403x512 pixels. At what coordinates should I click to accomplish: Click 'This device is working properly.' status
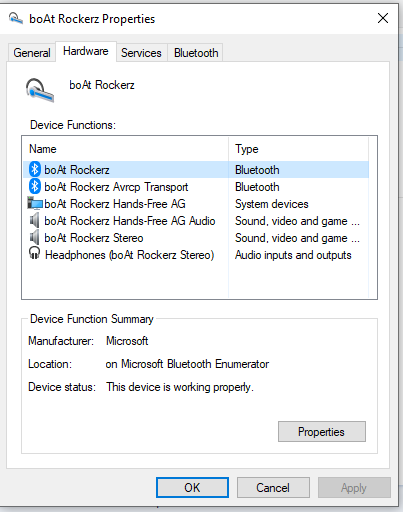tap(180, 387)
